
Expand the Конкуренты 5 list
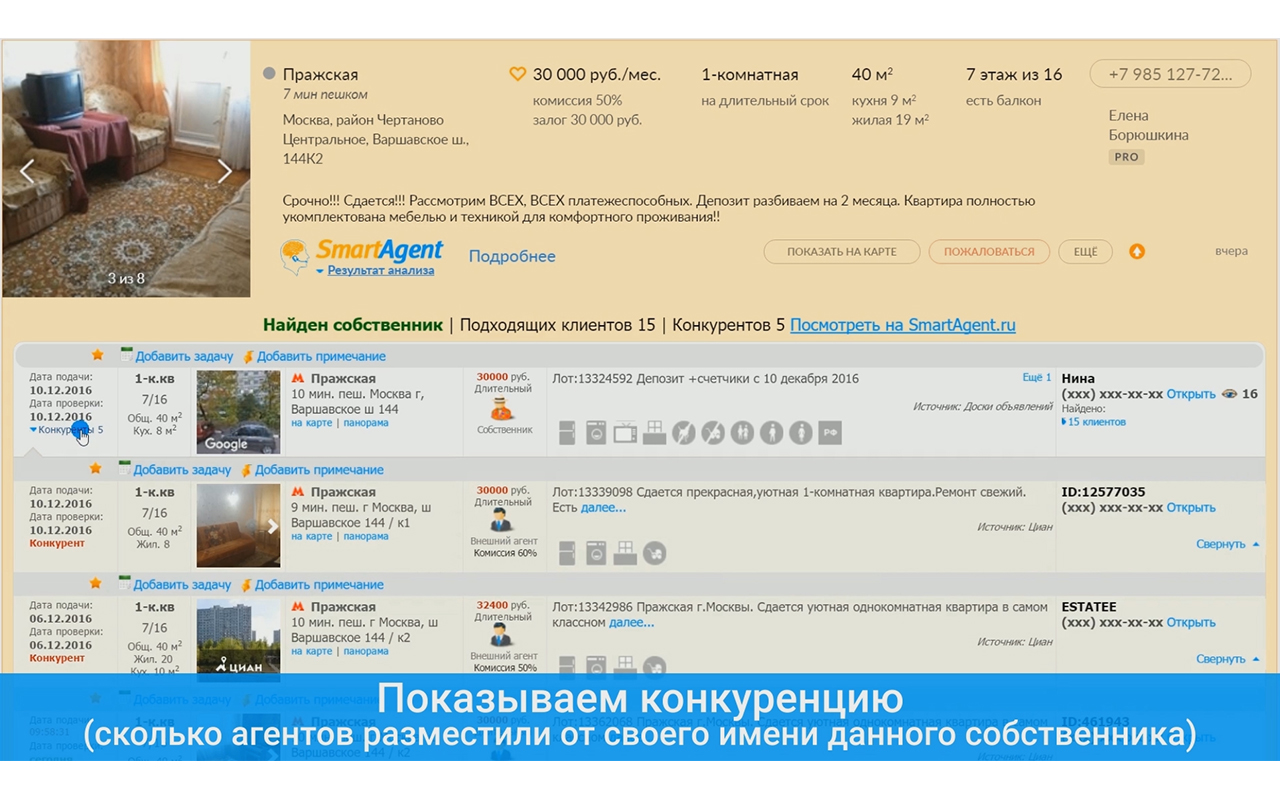point(67,430)
